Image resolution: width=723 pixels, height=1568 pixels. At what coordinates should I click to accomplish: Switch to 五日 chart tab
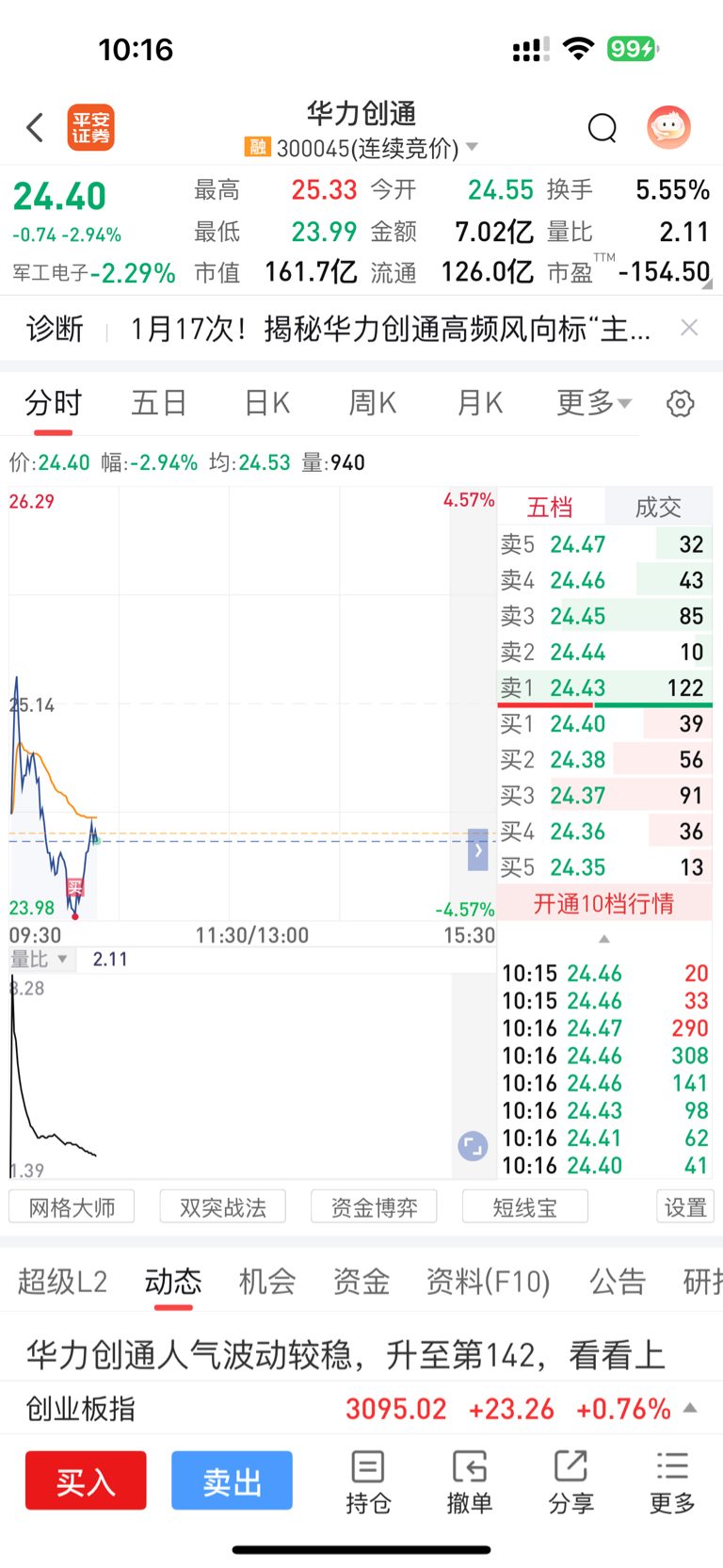(x=159, y=403)
